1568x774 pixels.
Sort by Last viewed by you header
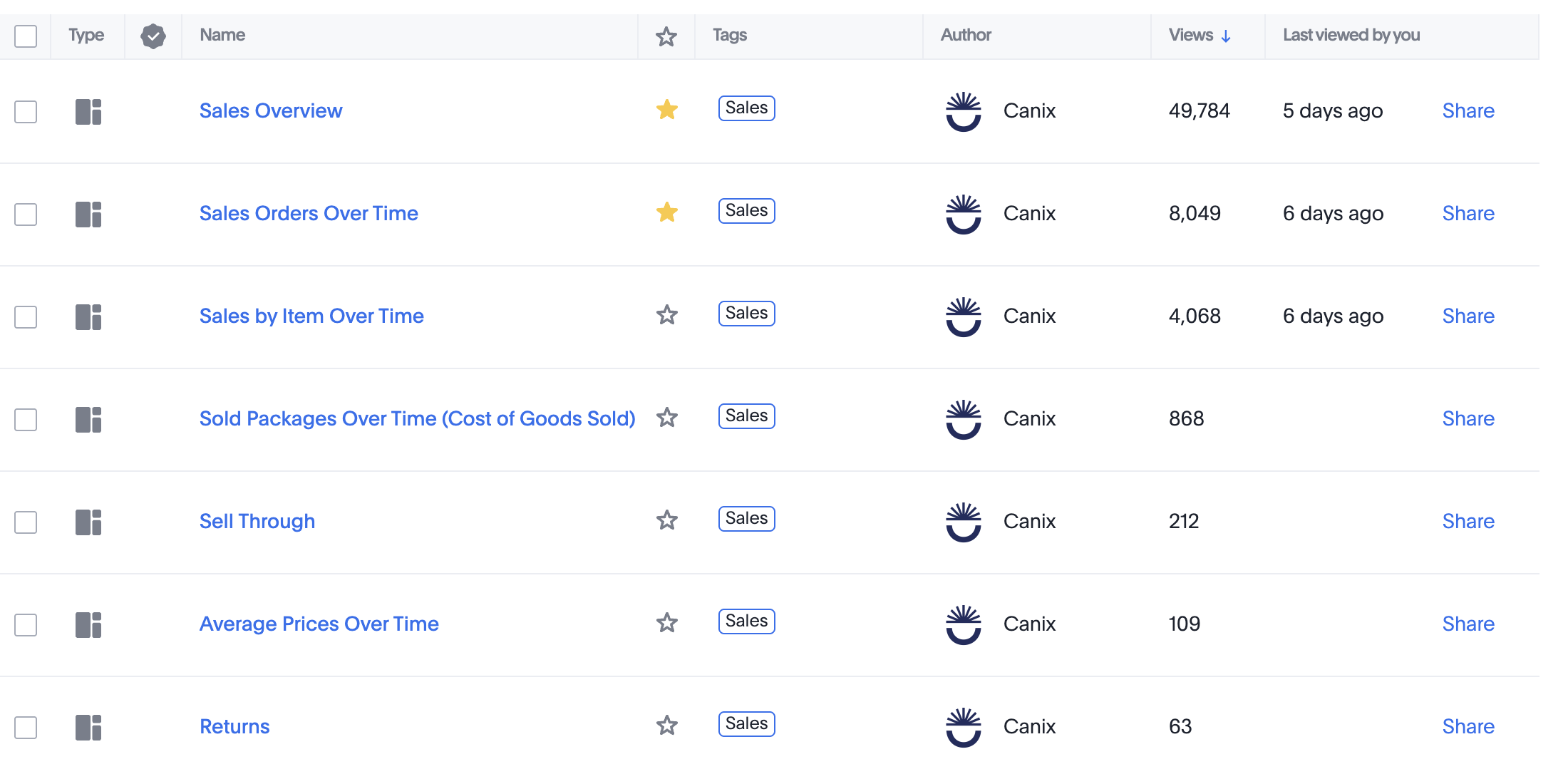coord(1351,35)
